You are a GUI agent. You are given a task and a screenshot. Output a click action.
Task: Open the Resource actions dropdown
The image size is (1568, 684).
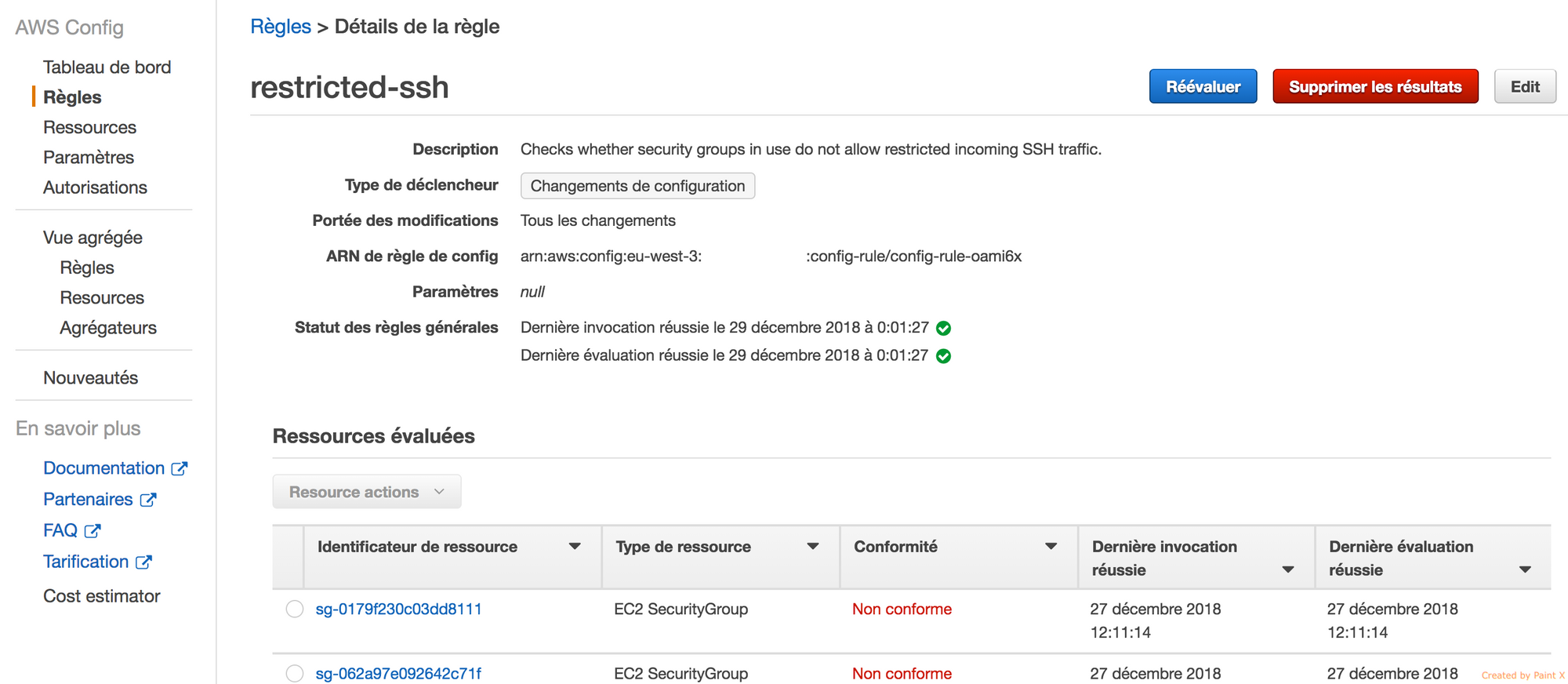[x=367, y=492]
